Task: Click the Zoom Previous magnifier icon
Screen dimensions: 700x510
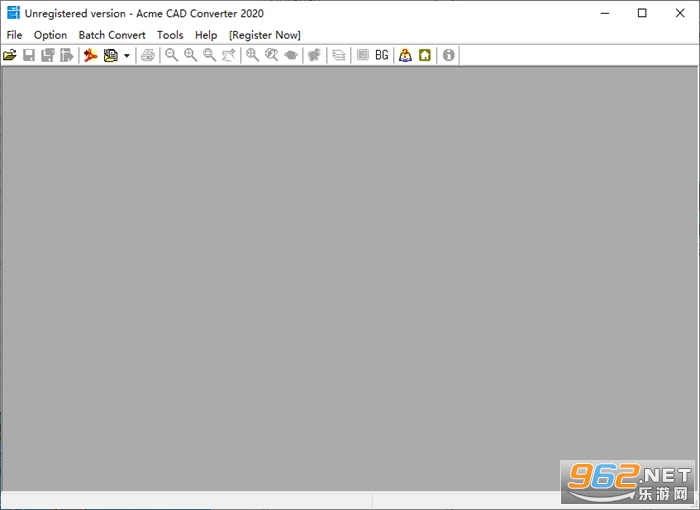Action: tap(271, 55)
